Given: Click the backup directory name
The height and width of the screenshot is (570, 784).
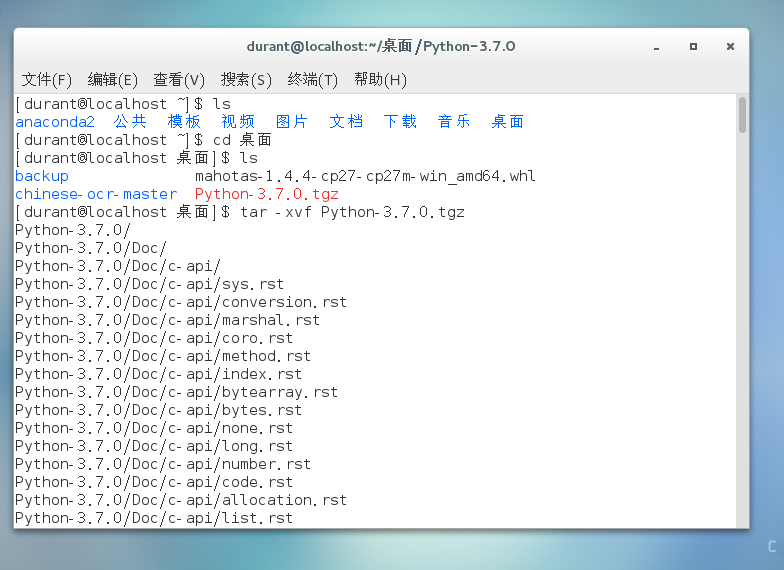Looking at the screenshot, I should tap(42, 176).
